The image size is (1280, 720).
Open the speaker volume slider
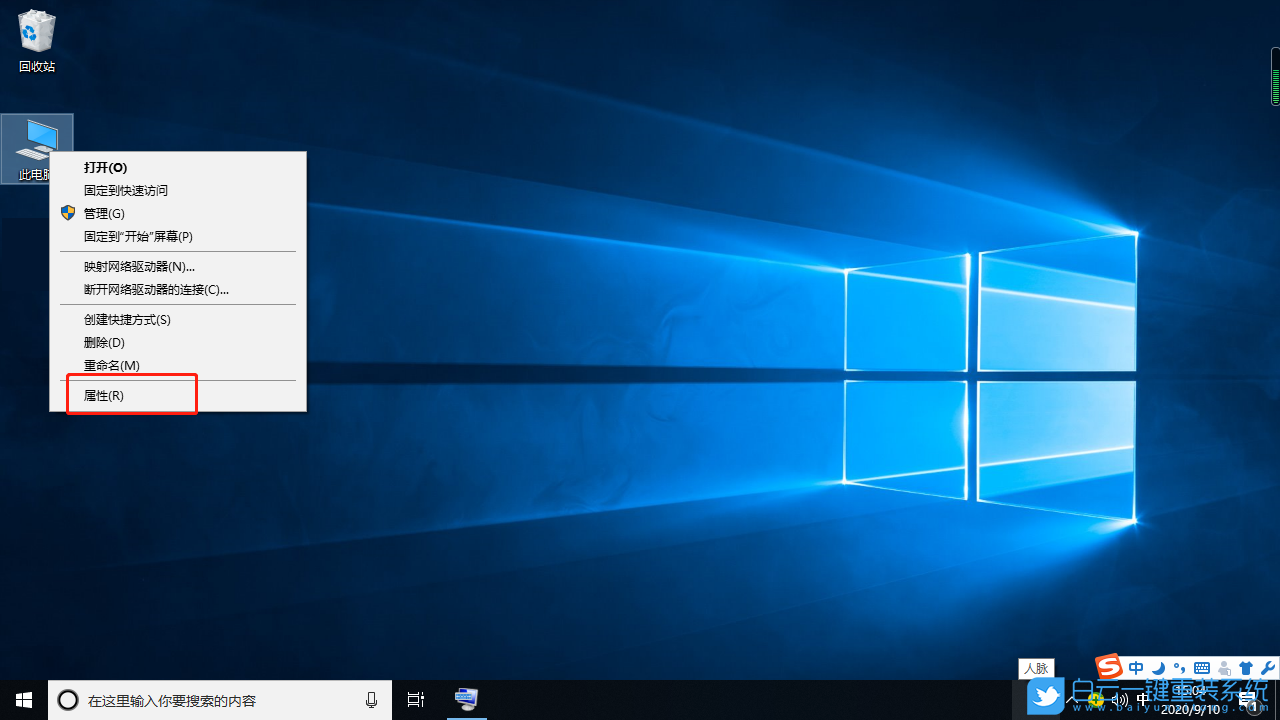click(1119, 700)
